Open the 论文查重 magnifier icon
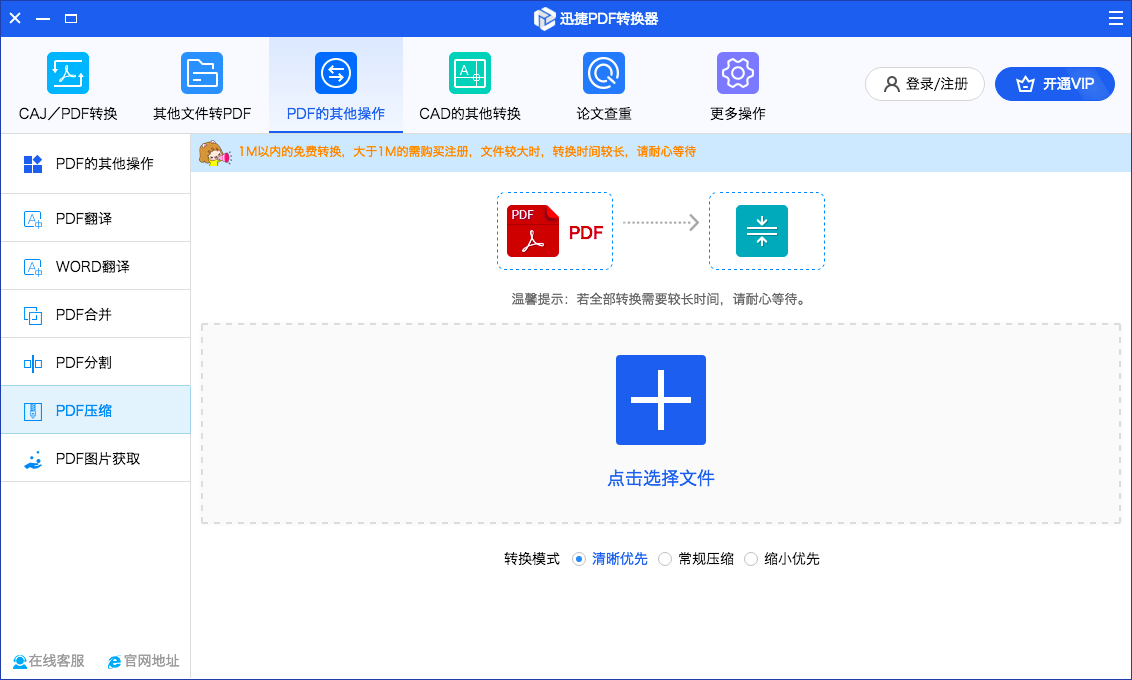The height and width of the screenshot is (680, 1132). click(x=604, y=73)
